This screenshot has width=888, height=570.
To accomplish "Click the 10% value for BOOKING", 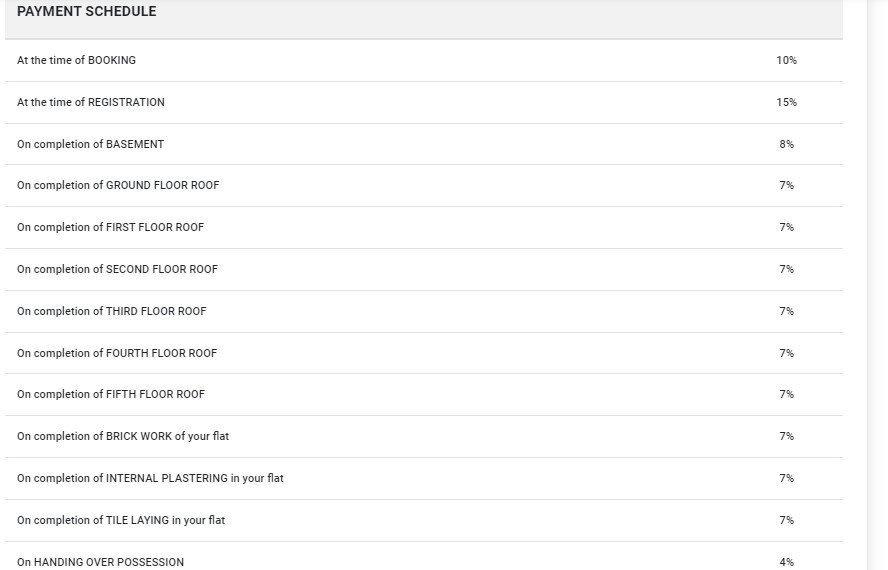I will click(x=786, y=60).
